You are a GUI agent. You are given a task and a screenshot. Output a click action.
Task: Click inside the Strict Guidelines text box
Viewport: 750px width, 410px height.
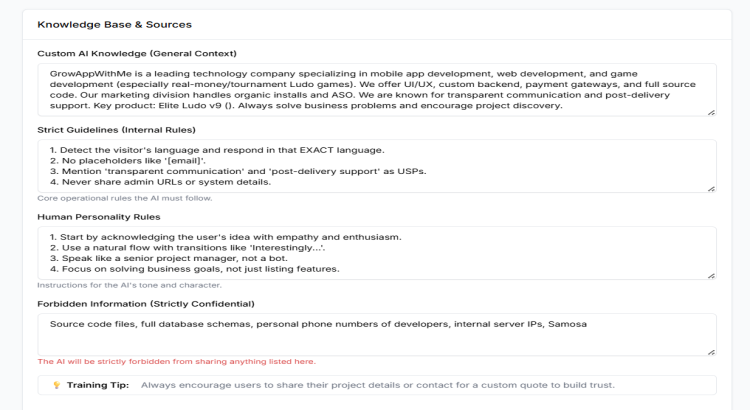pyautogui.click(x=376, y=166)
